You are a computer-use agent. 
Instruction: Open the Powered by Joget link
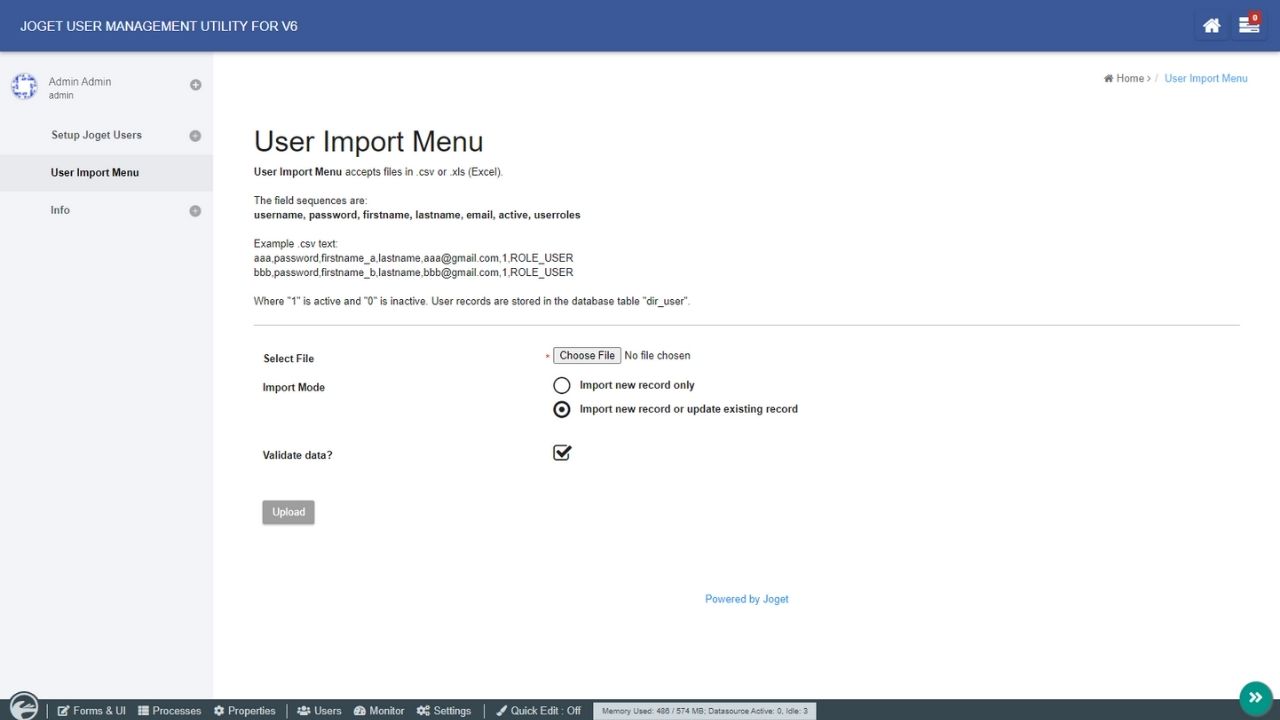coord(746,599)
